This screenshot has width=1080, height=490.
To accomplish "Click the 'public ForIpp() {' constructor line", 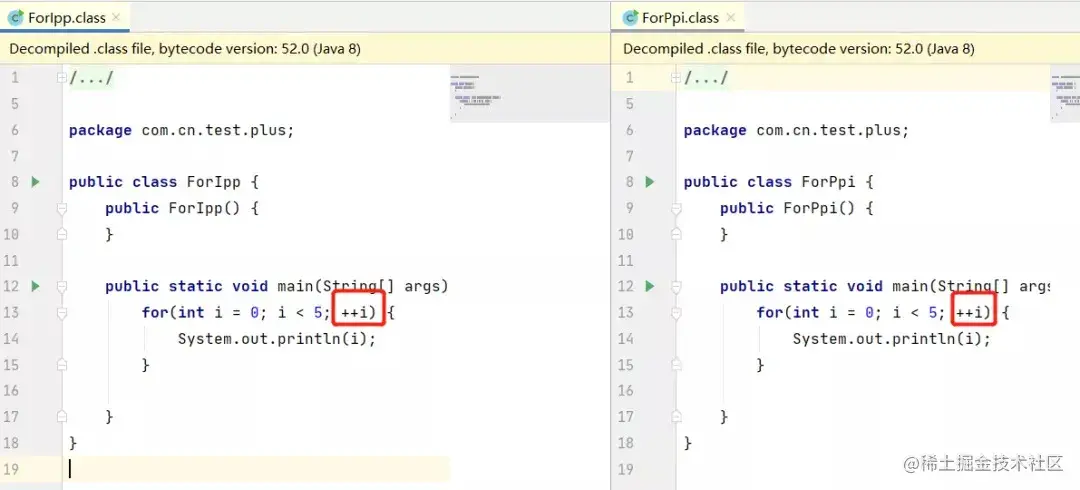I will coord(182,208).
